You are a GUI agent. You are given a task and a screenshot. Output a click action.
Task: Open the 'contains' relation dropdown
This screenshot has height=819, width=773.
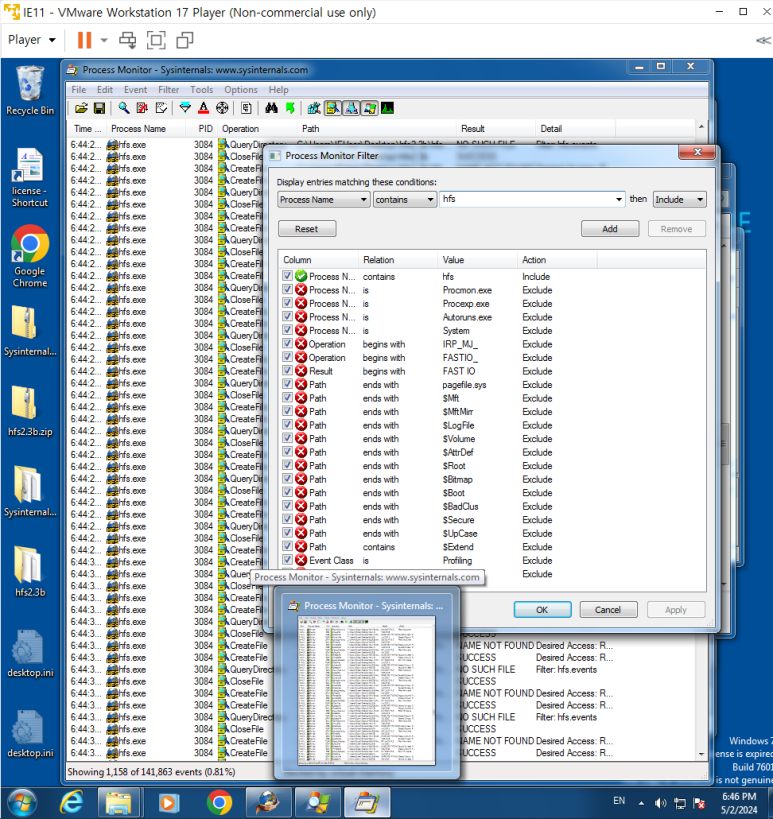[x=405, y=200]
